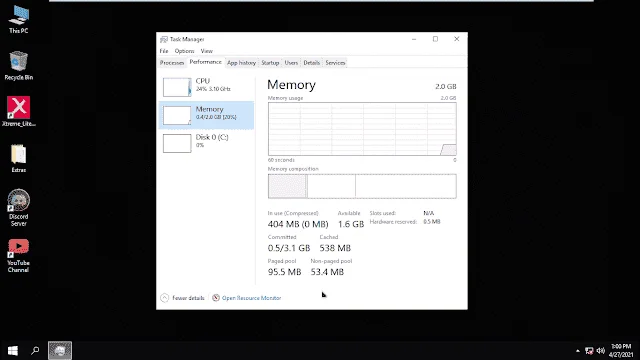
Task: Open the View menu
Action: coord(207,51)
